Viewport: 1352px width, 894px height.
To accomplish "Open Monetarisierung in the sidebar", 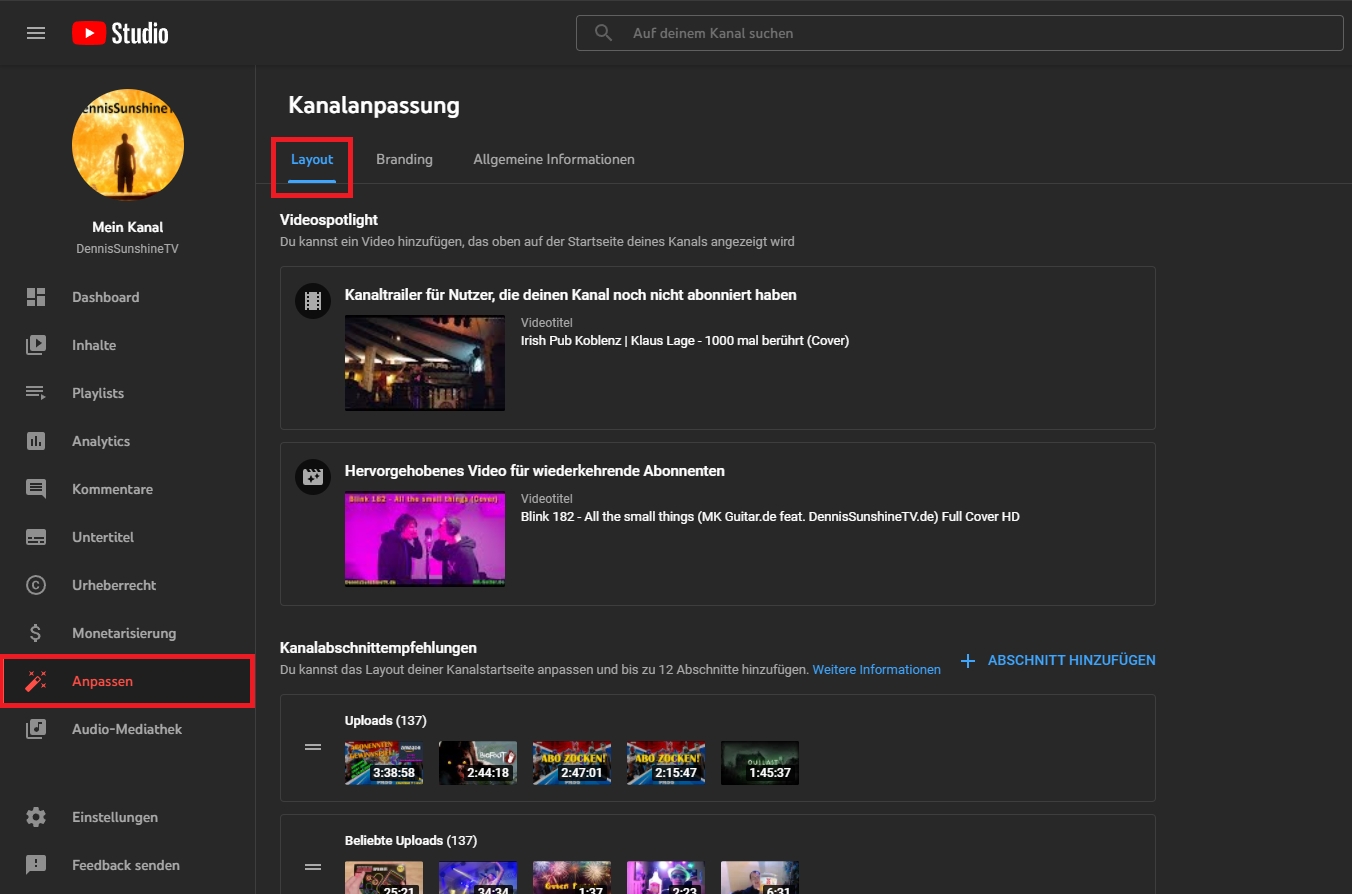I will tap(123, 633).
